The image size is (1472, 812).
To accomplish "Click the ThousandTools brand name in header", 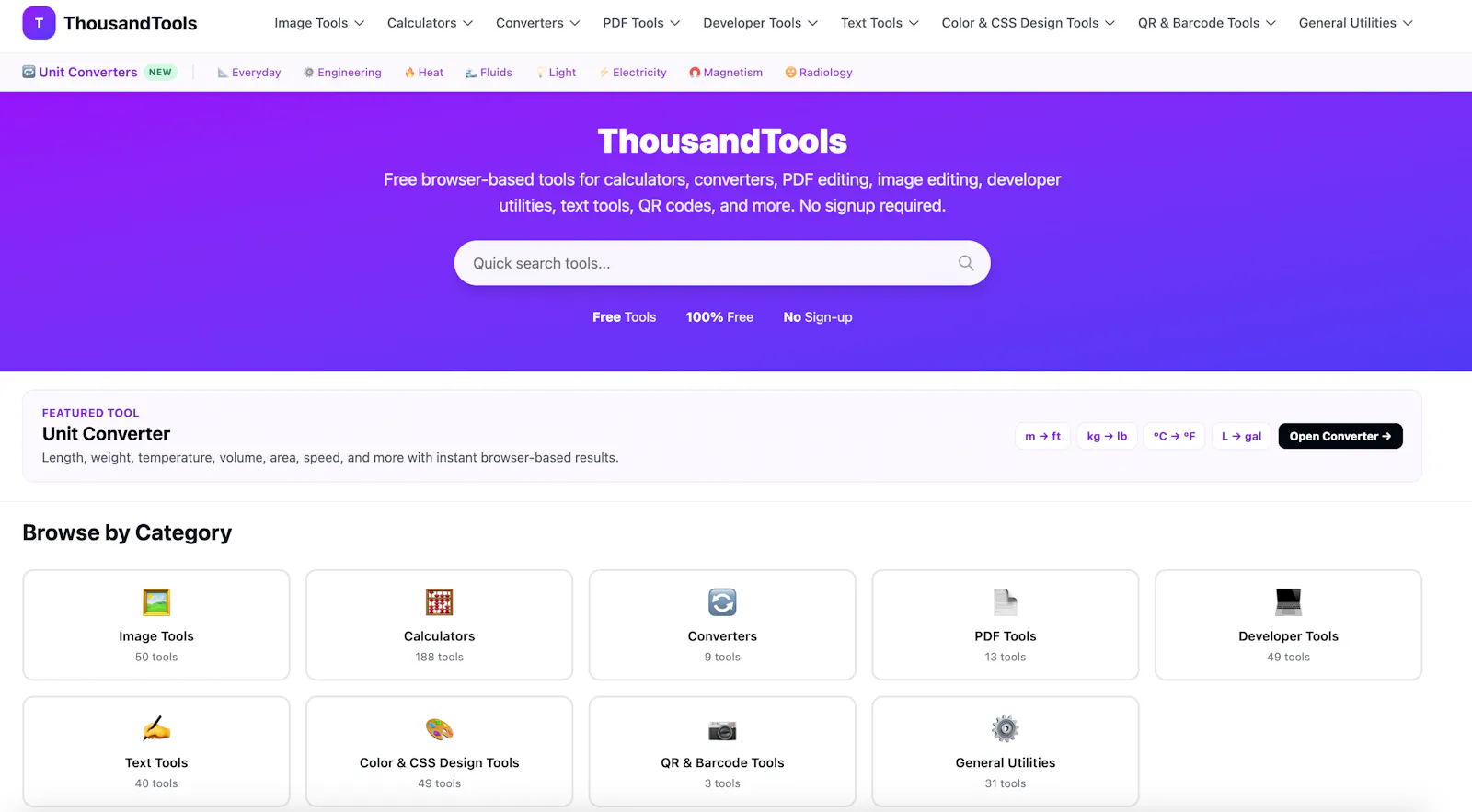I will coord(130,23).
